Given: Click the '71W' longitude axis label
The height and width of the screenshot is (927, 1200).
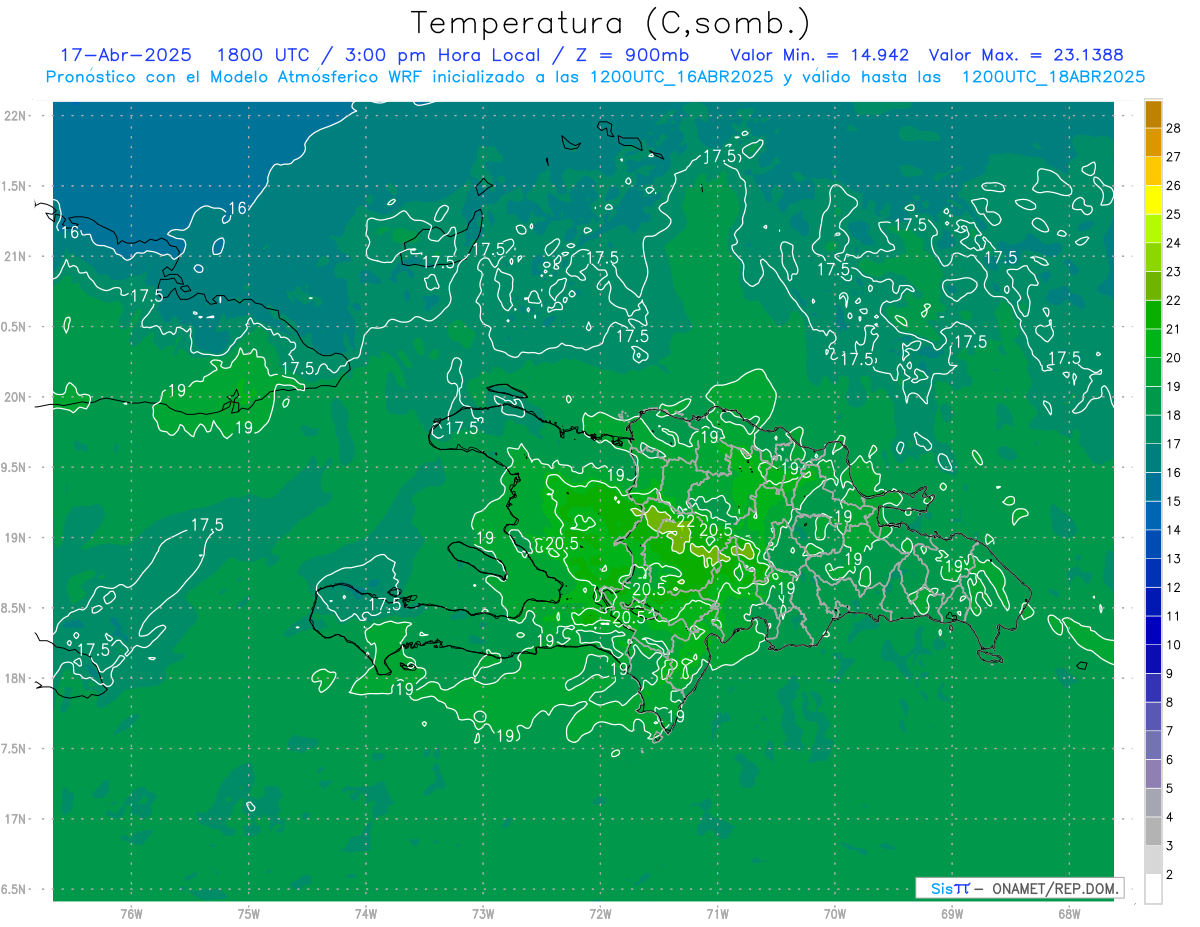Looking at the screenshot, I should pos(717,914).
